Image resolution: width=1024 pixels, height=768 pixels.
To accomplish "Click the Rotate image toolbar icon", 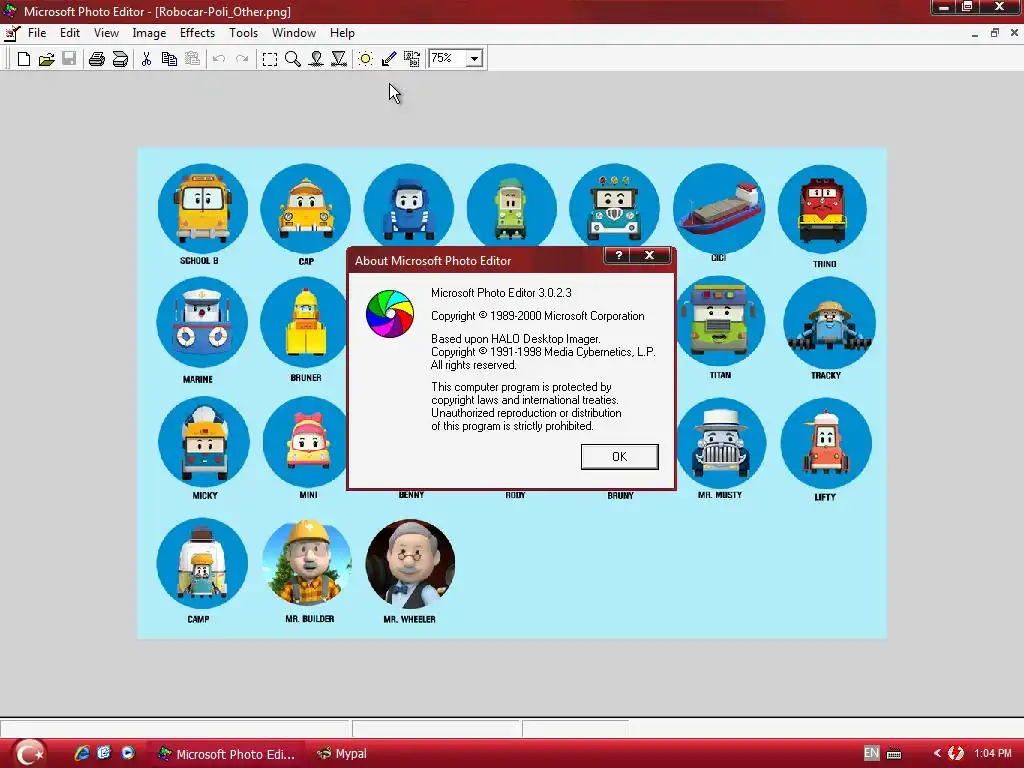I will (x=412, y=59).
